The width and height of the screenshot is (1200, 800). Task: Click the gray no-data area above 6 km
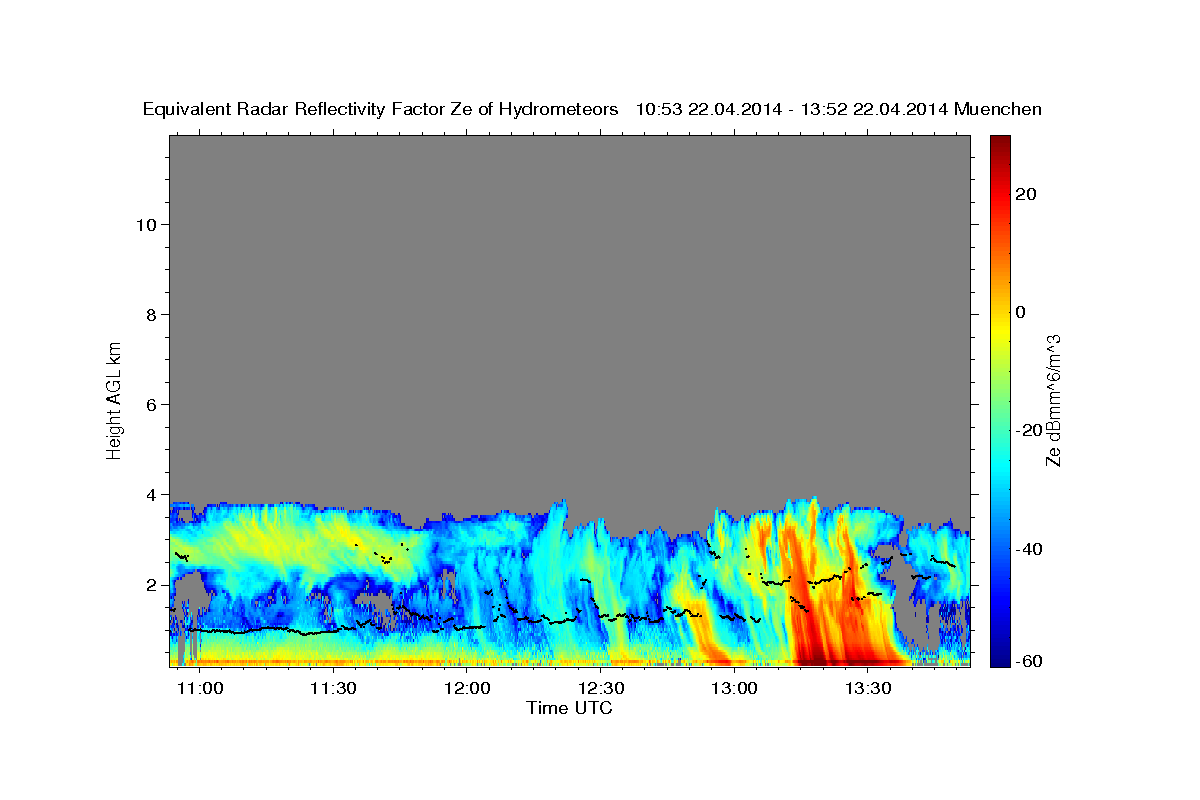[x=569, y=270]
